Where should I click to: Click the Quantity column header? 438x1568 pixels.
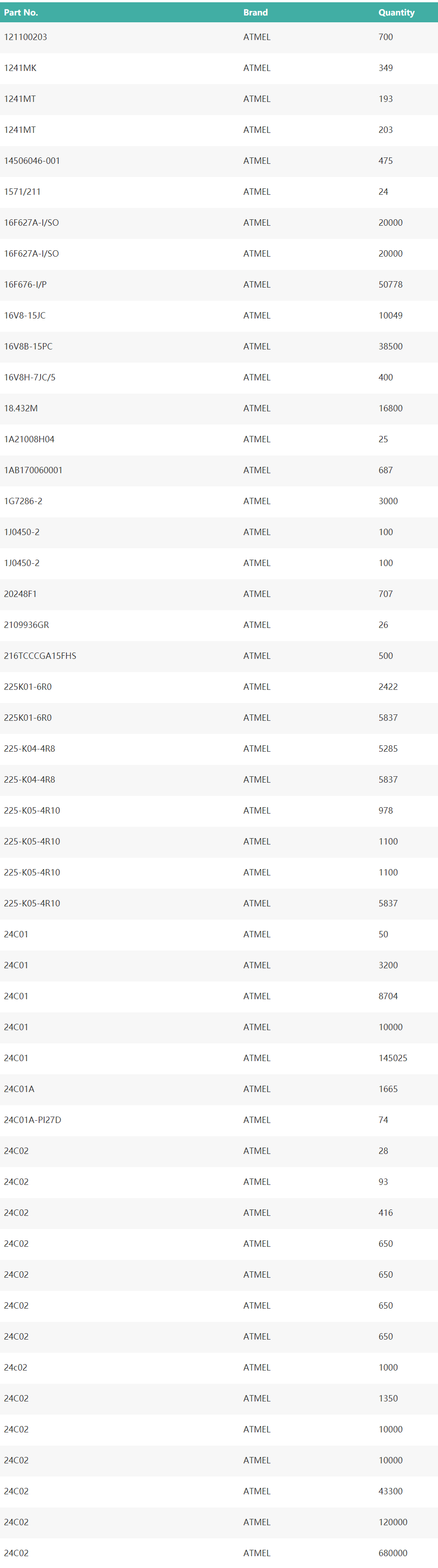(x=396, y=12)
